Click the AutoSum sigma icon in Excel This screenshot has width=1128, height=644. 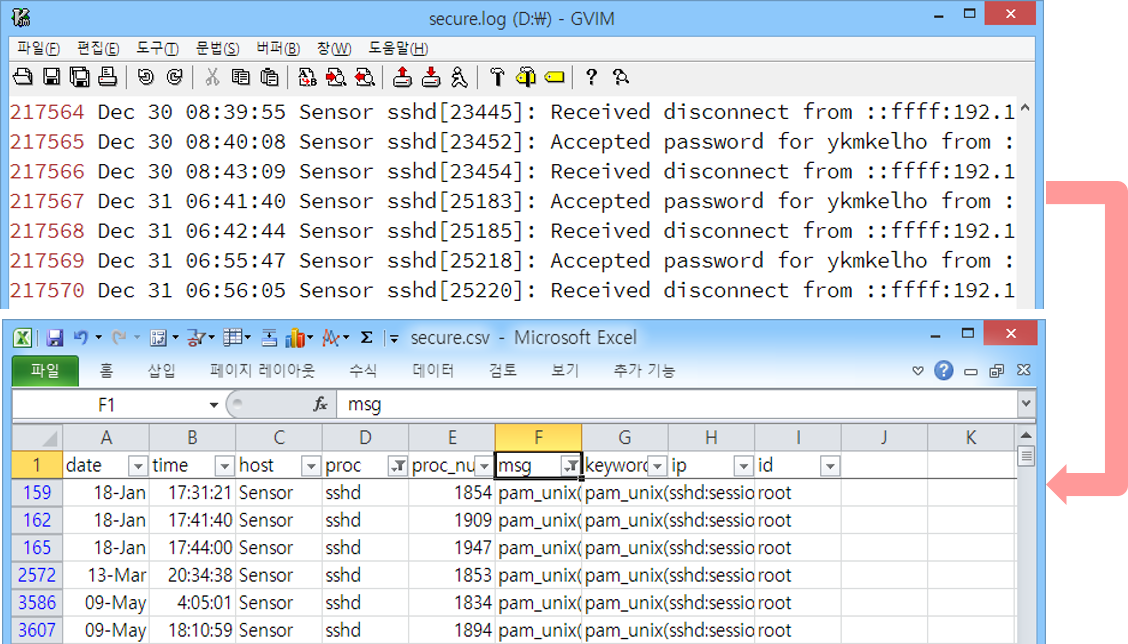(366, 337)
